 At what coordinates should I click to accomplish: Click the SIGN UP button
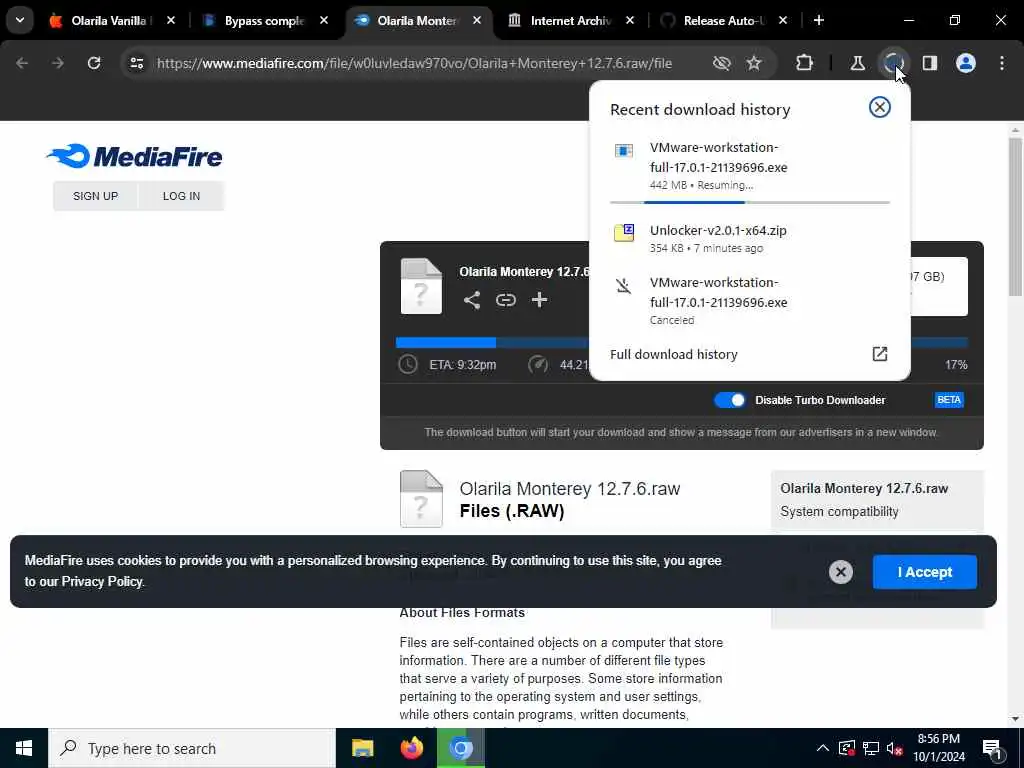click(95, 196)
